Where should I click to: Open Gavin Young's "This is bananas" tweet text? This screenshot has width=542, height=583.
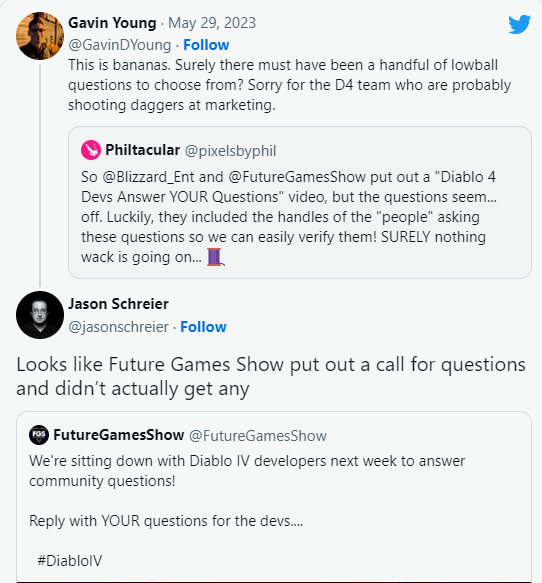pyautogui.click(x=290, y=85)
